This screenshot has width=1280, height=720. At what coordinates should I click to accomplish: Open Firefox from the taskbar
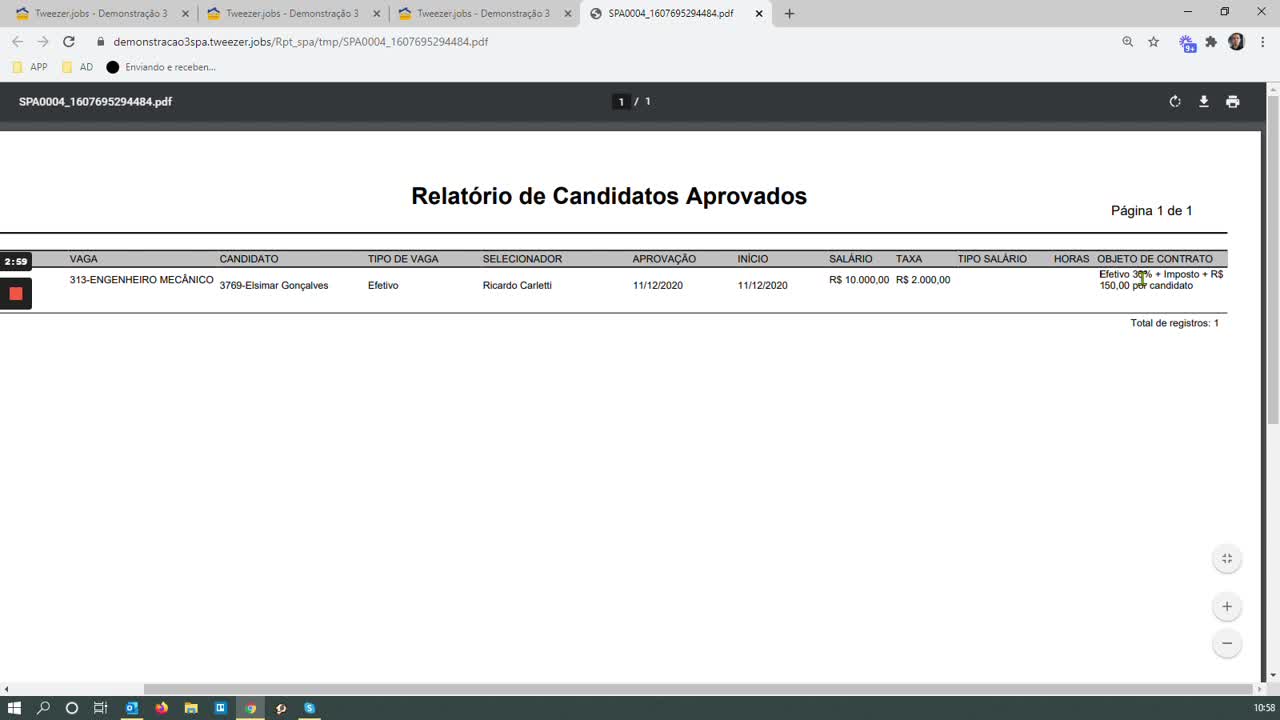[x=161, y=708]
